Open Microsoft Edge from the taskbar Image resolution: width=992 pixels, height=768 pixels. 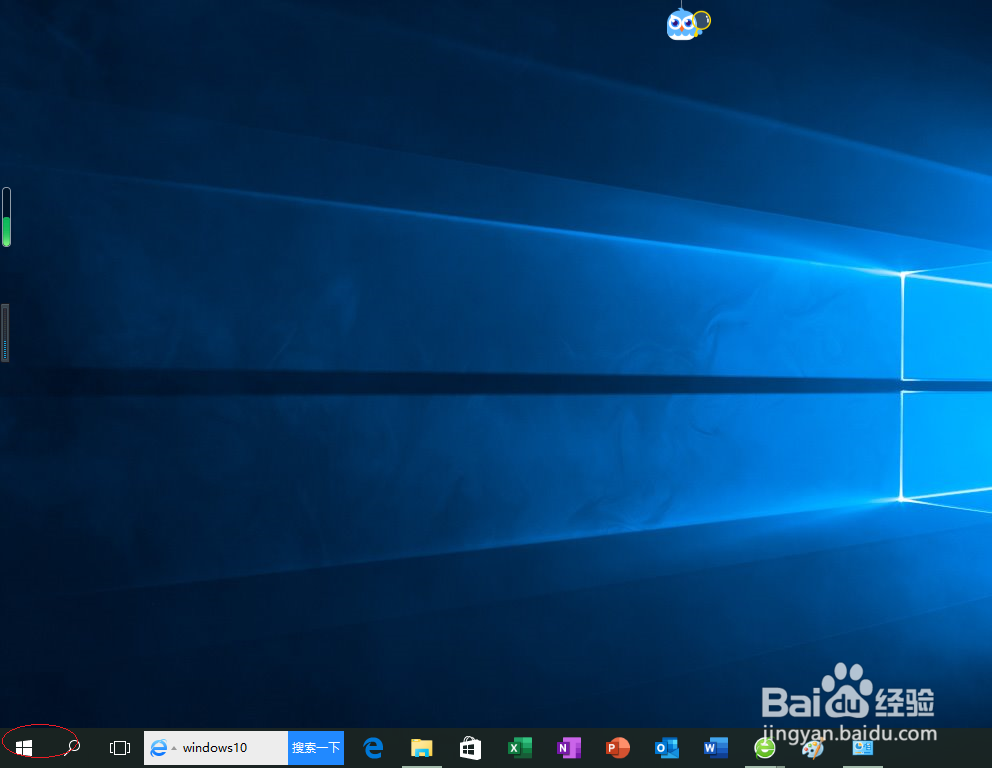point(372,747)
